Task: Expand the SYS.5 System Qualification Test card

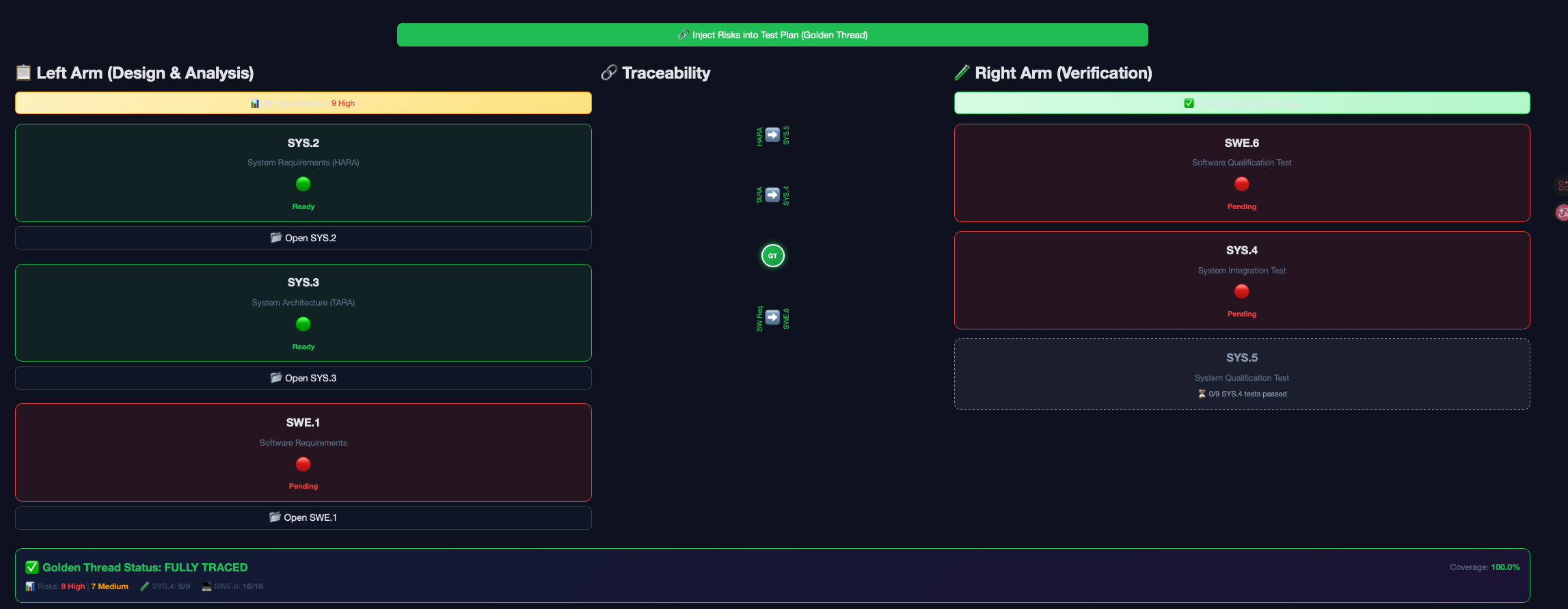Action: [1241, 374]
